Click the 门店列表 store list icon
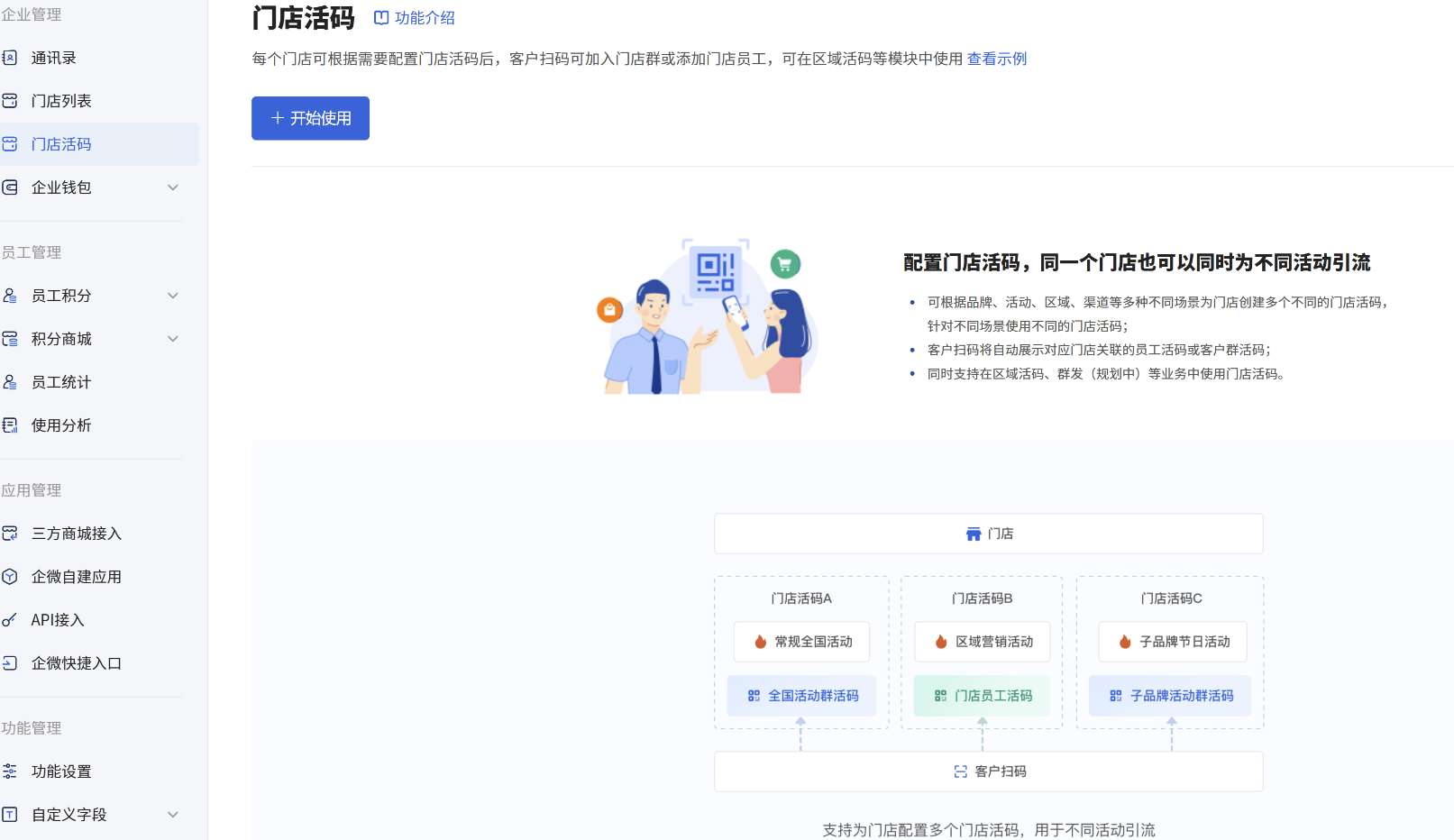This screenshot has width=1454, height=840. click(x=10, y=101)
